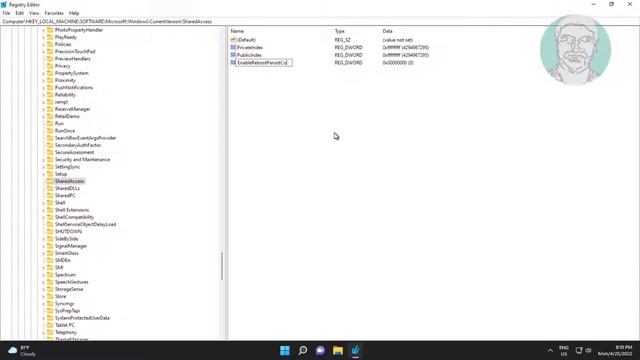Open the Teams Chat taskbar icon
Screen dimensions: 640x360
pos(320,350)
